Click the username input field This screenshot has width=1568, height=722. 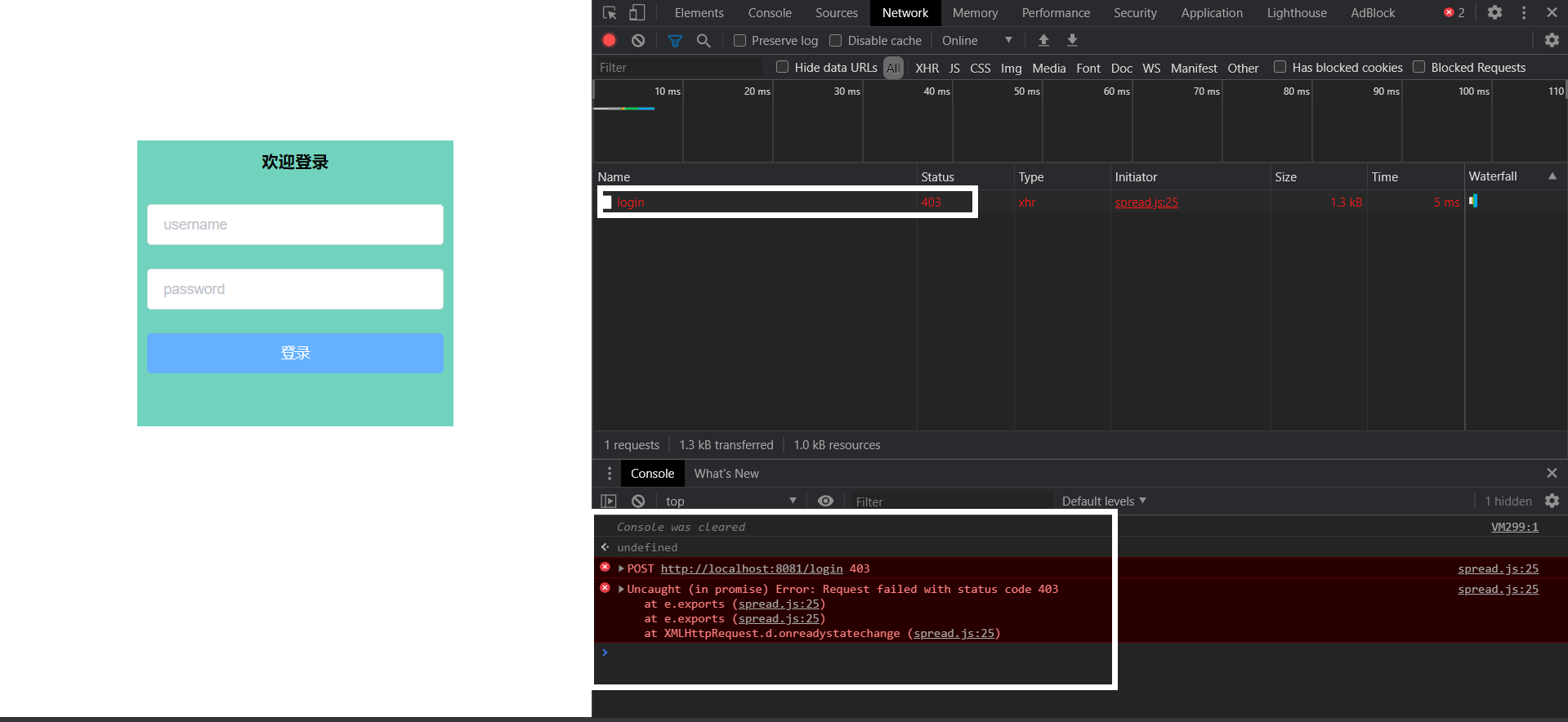pyautogui.click(x=295, y=225)
